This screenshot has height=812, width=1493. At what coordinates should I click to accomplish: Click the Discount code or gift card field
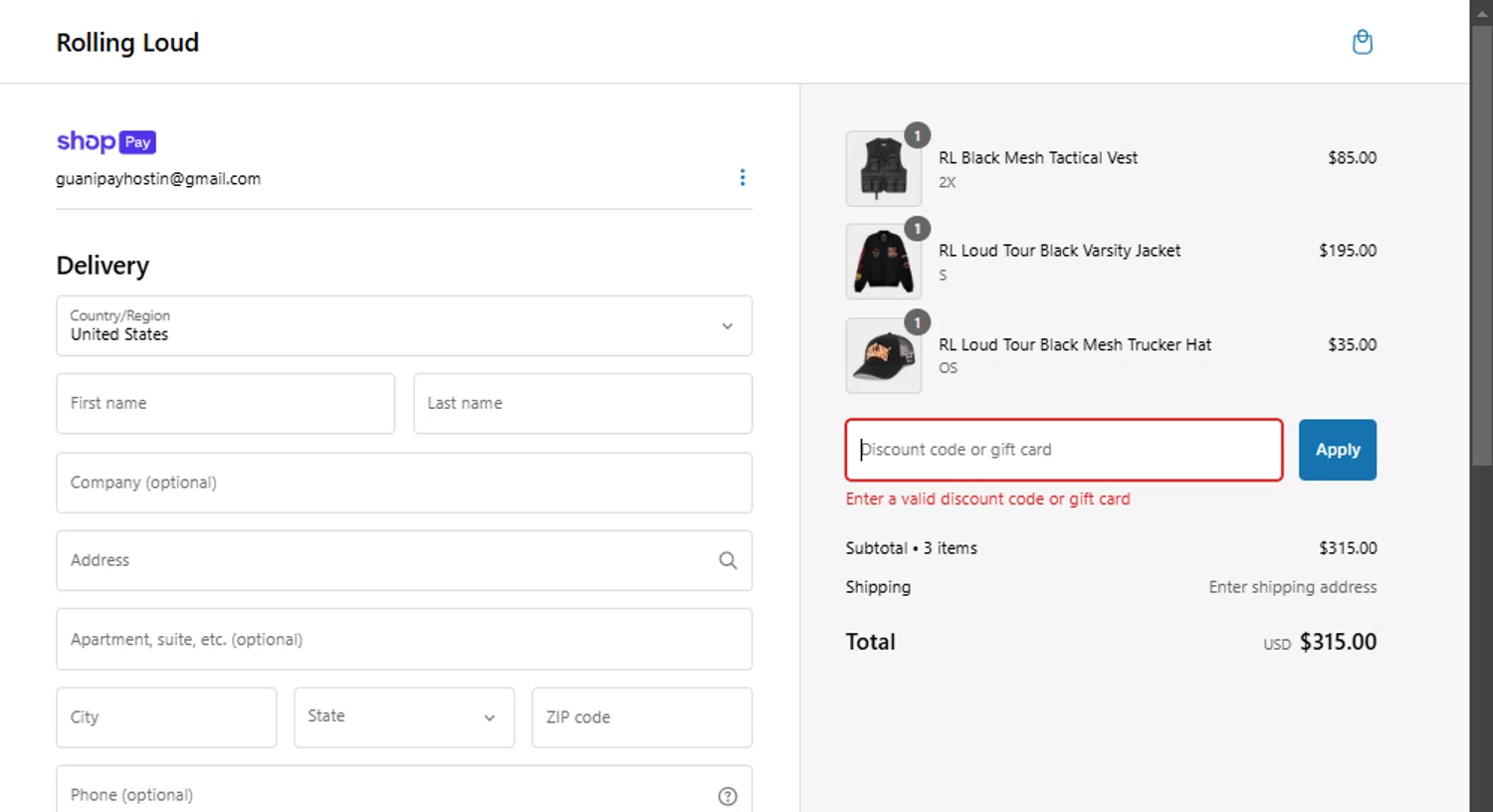pyautogui.click(x=1064, y=450)
